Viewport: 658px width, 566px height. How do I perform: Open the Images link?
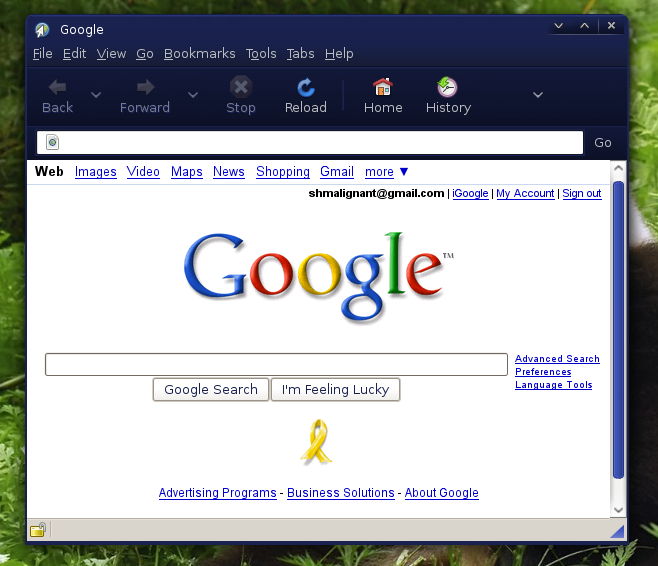pos(96,172)
